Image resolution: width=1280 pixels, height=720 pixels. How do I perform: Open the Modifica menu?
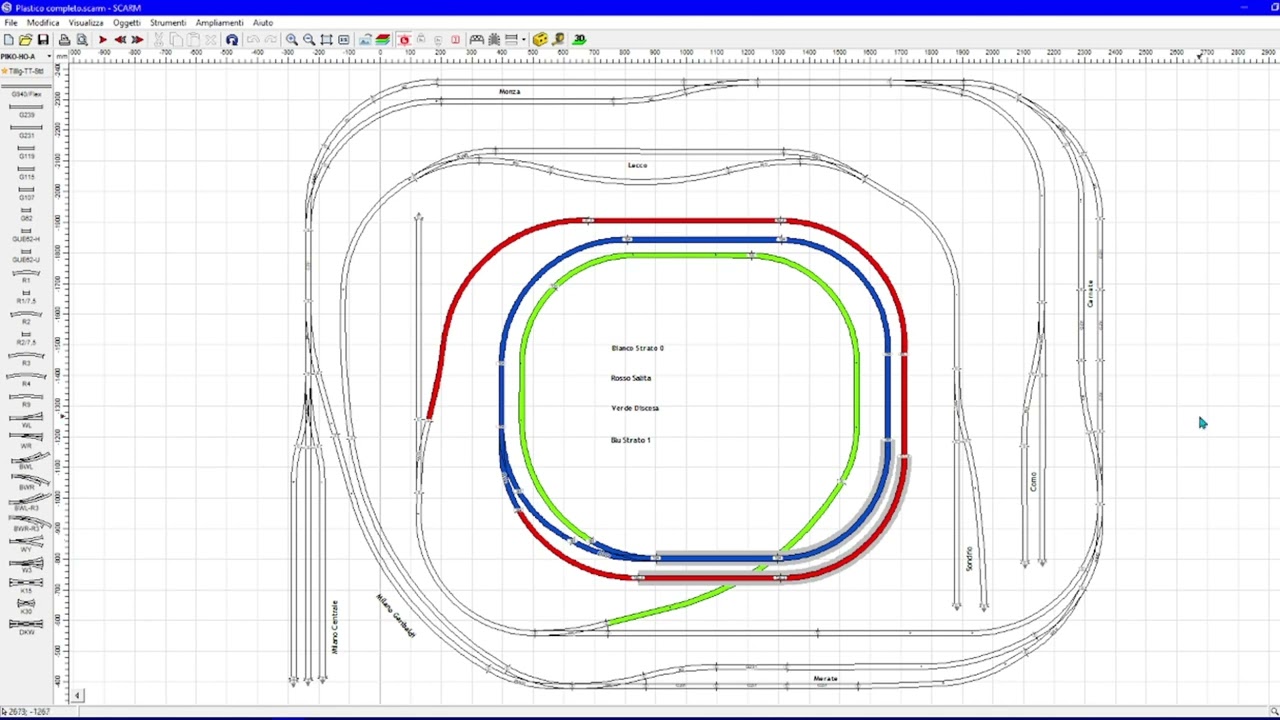[43, 22]
